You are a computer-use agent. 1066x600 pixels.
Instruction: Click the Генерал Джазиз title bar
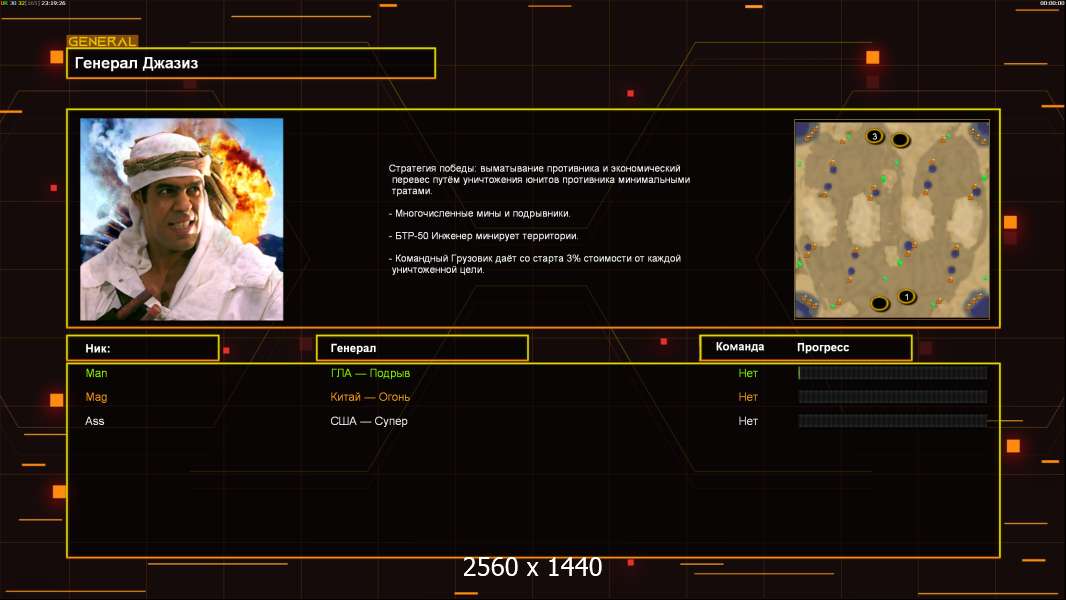point(251,63)
